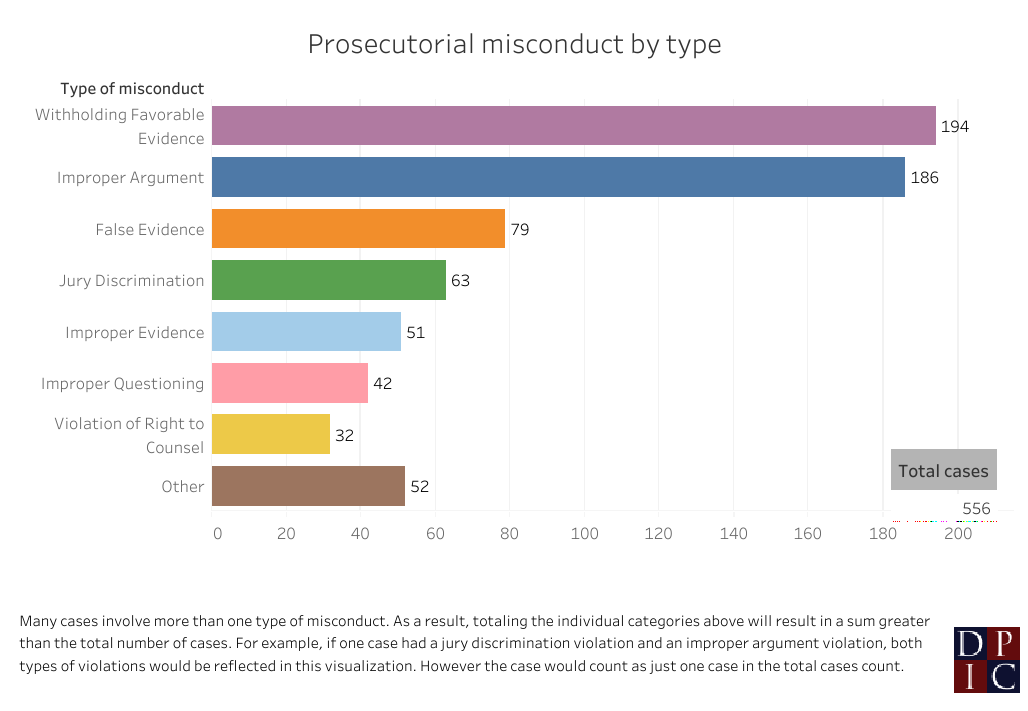1028x711 pixels.
Task: Select the yellow Violation of Right to Counsel bar
Action: (271, 435)
